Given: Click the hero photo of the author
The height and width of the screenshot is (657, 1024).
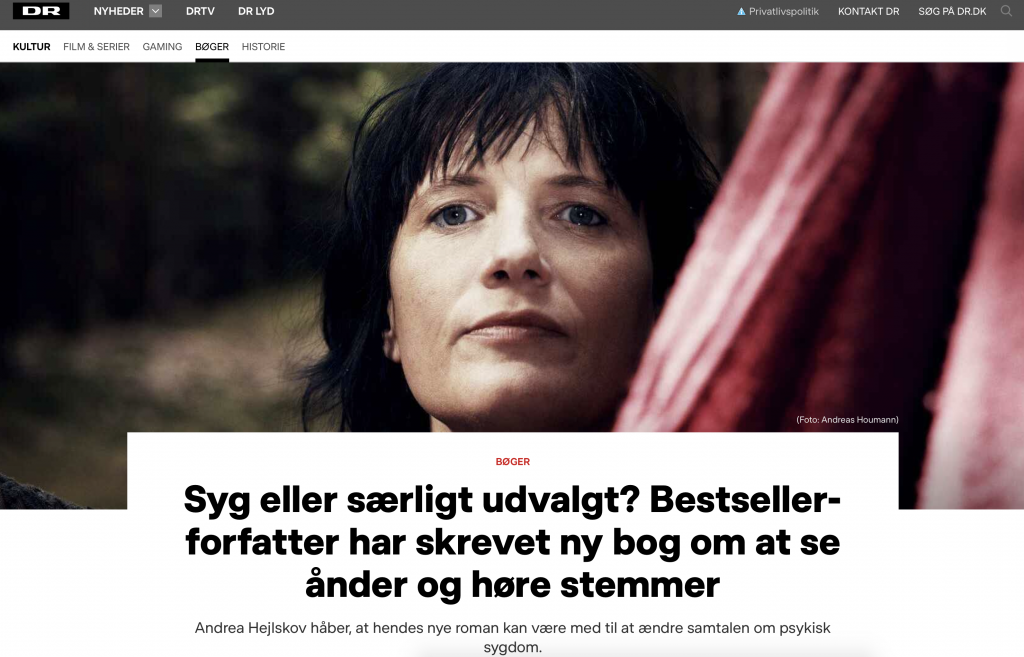Looking at the screenshot, I should coord(512,247).
